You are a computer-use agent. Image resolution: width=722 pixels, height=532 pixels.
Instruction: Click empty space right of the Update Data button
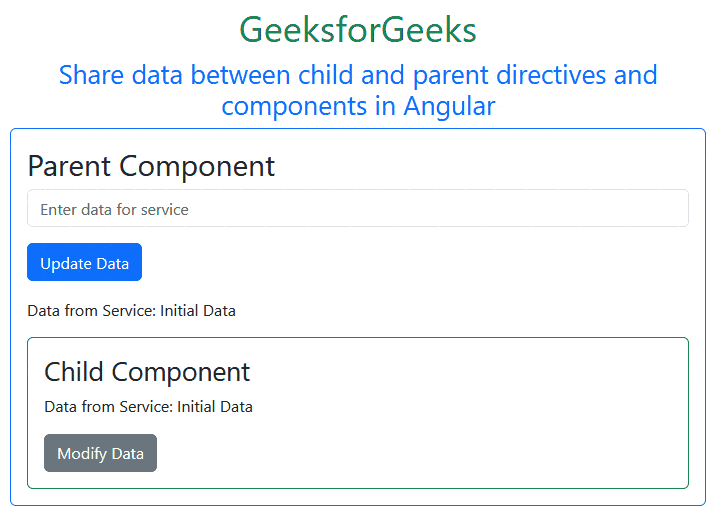(x=414, y=262)
